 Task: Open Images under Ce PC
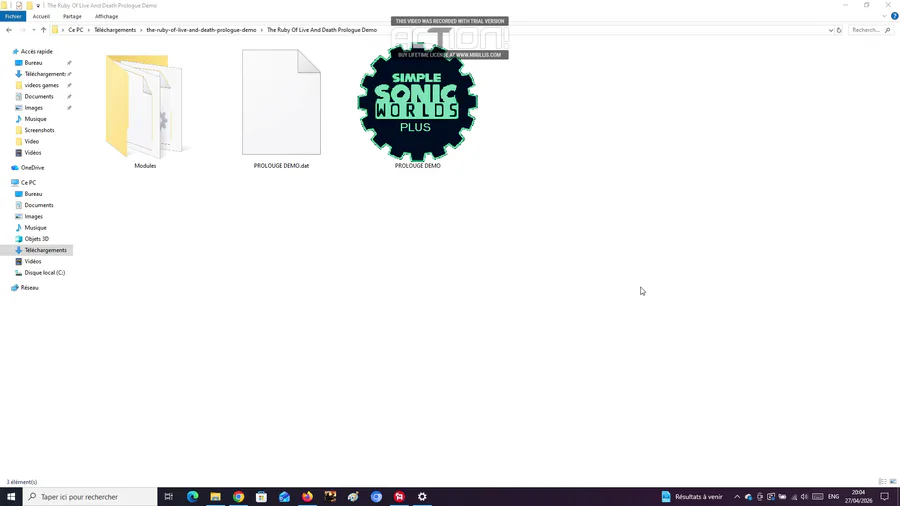tap(33, 216)
